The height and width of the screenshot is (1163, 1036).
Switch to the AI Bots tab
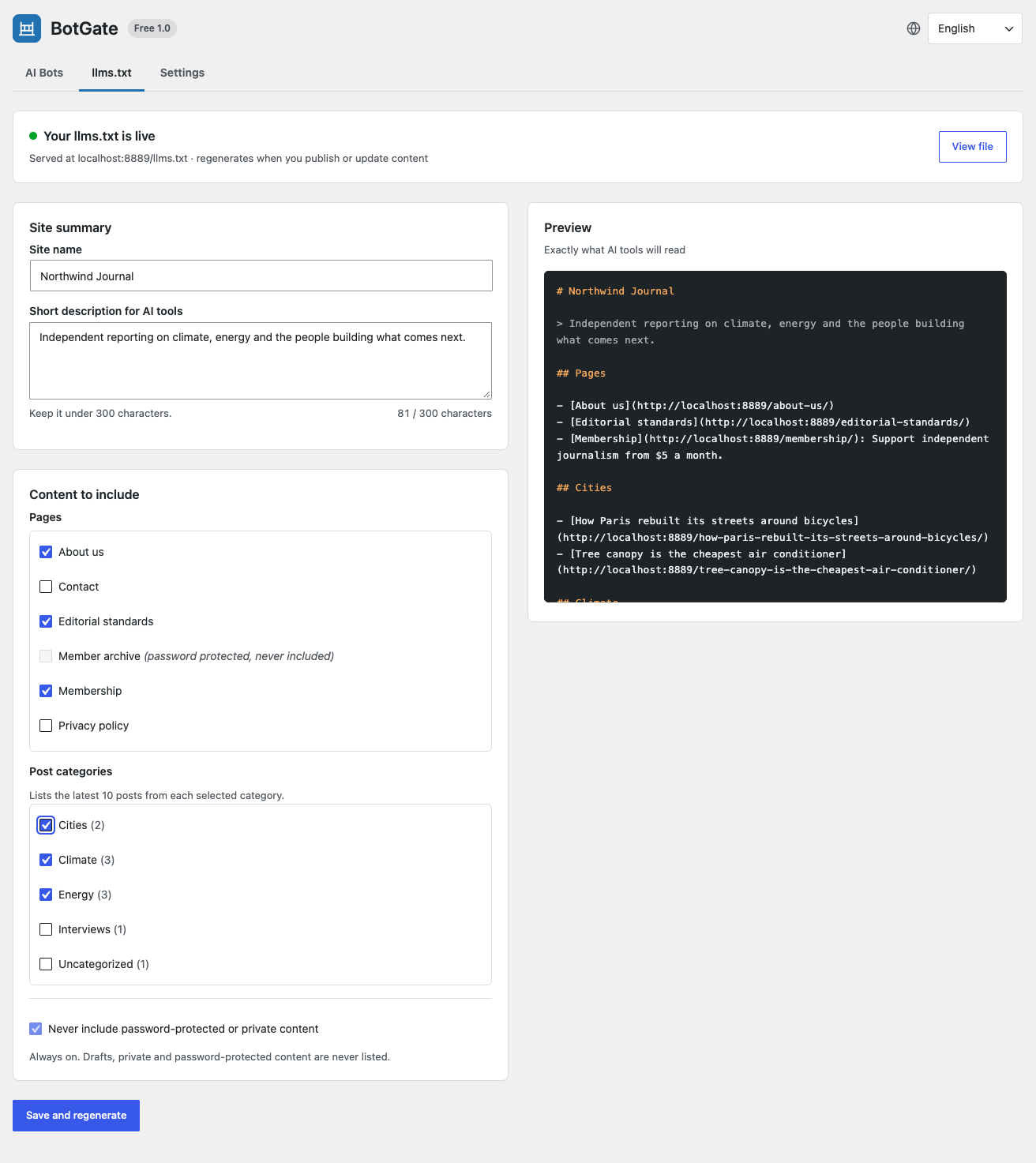click(44, 73)
